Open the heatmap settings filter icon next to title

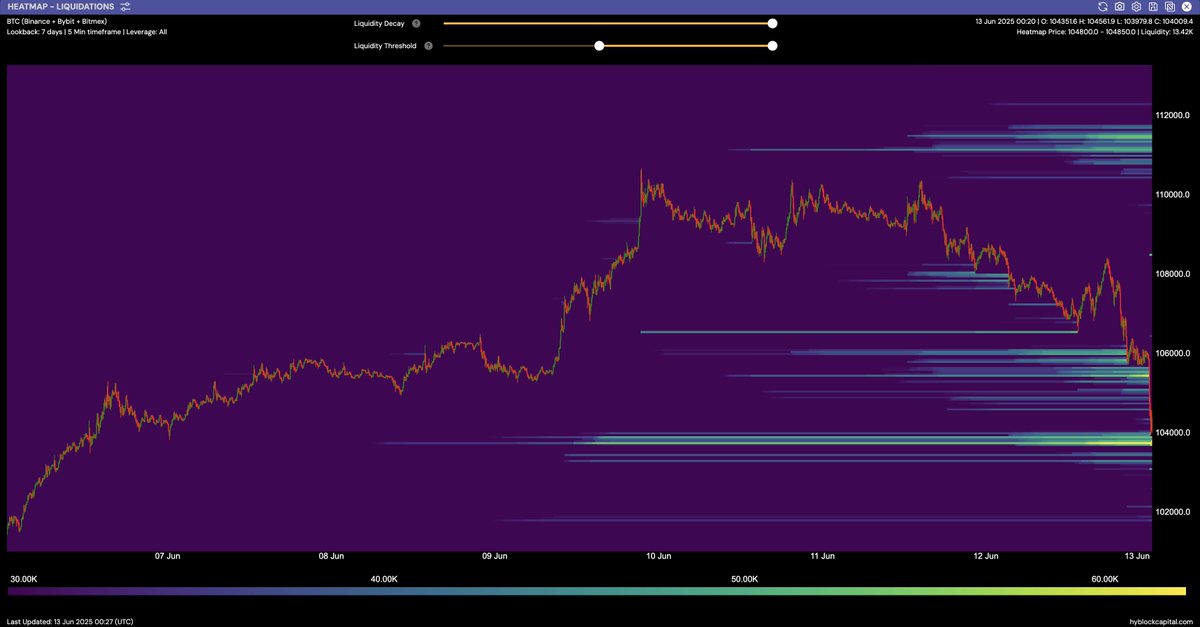[x=125, y=6]
